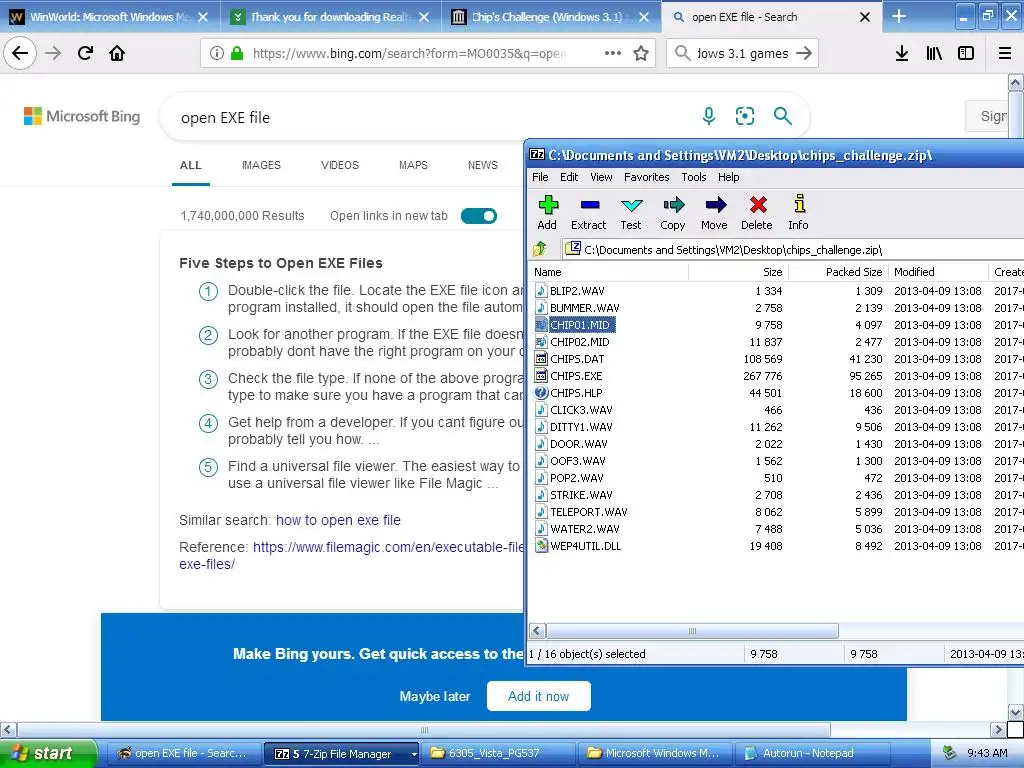1024x768 pixels.
Task: Open page actions three-dot menu
Action: [x=613, y=53]
